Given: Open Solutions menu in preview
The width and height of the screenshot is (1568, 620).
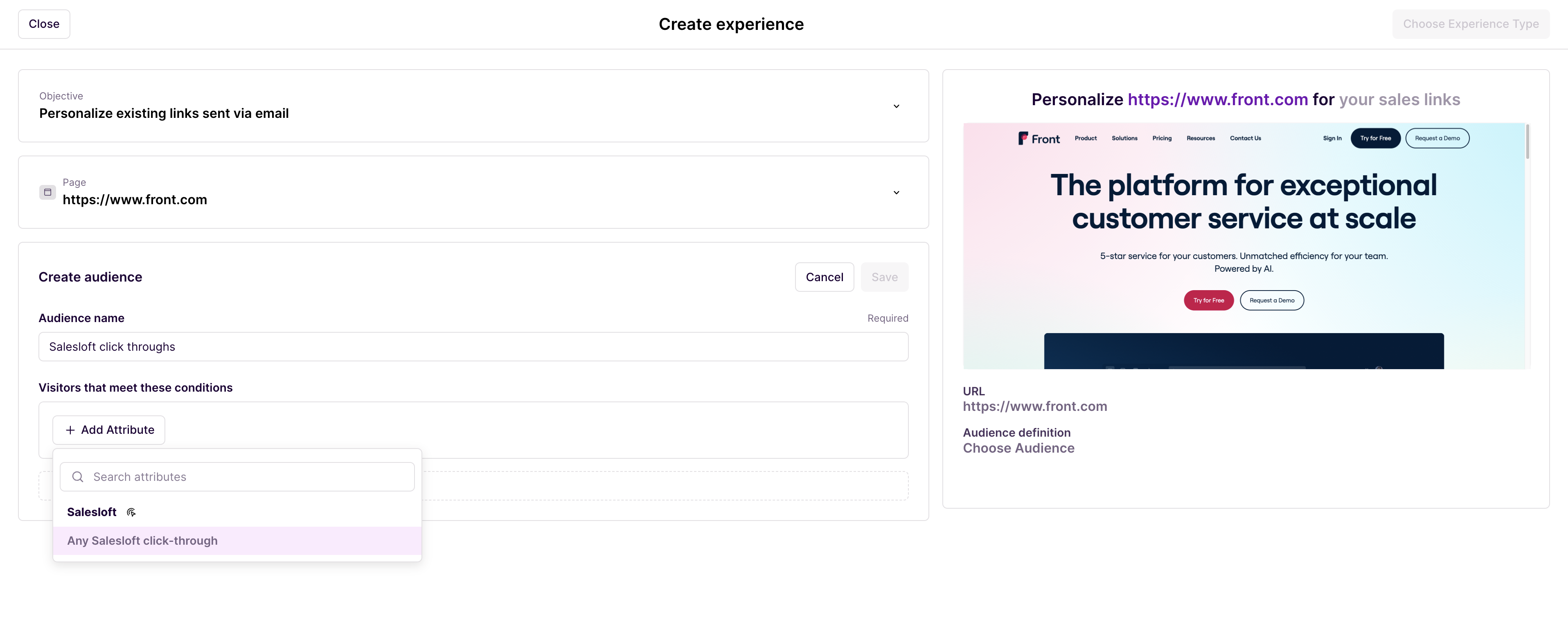Looking at the screenshot, I should pyautogui.click(x=1124, y=138).
